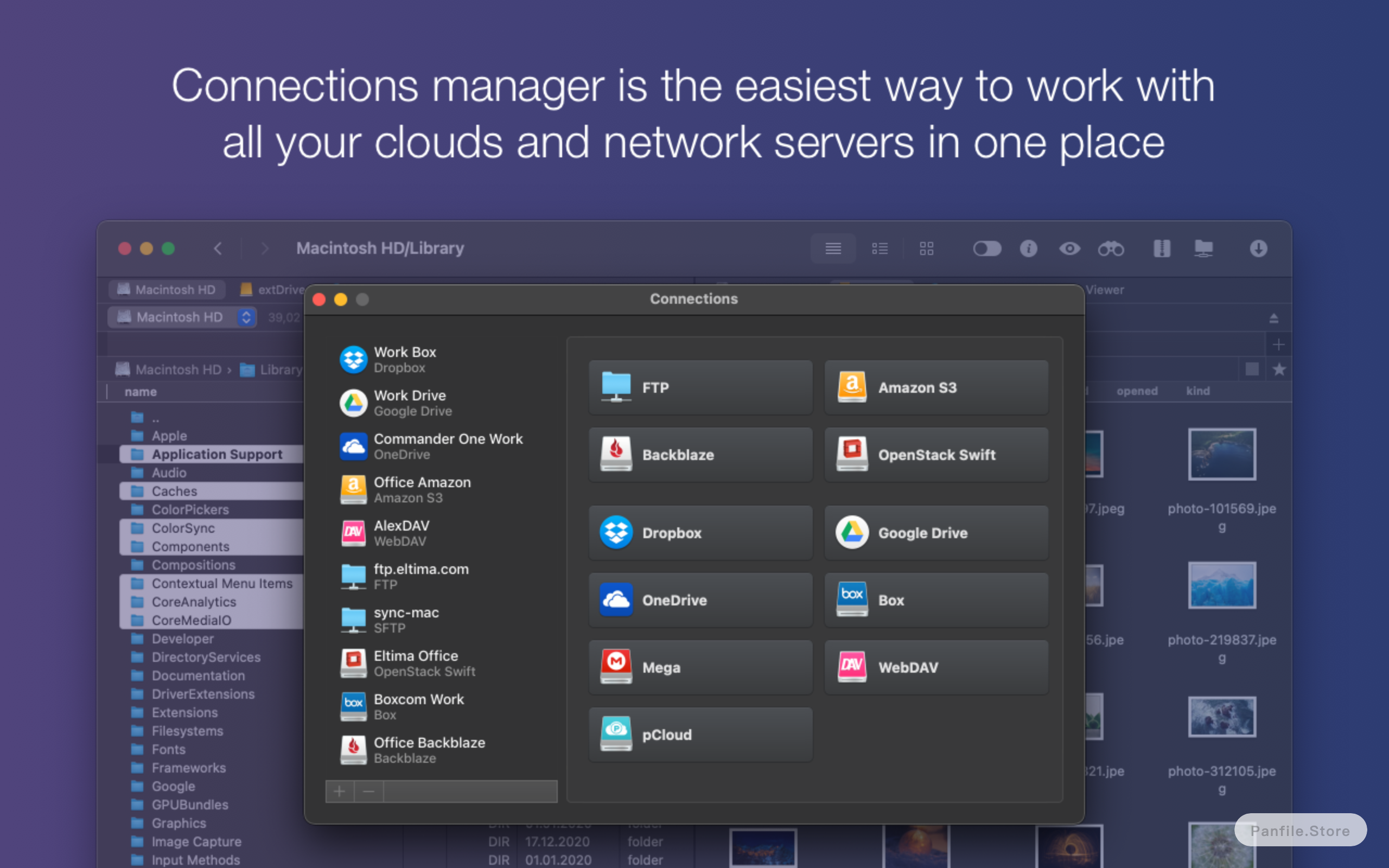Viewport: 1389px width, 868px height.
Task: Open file info from toolbar
Action: point(1029,248)
